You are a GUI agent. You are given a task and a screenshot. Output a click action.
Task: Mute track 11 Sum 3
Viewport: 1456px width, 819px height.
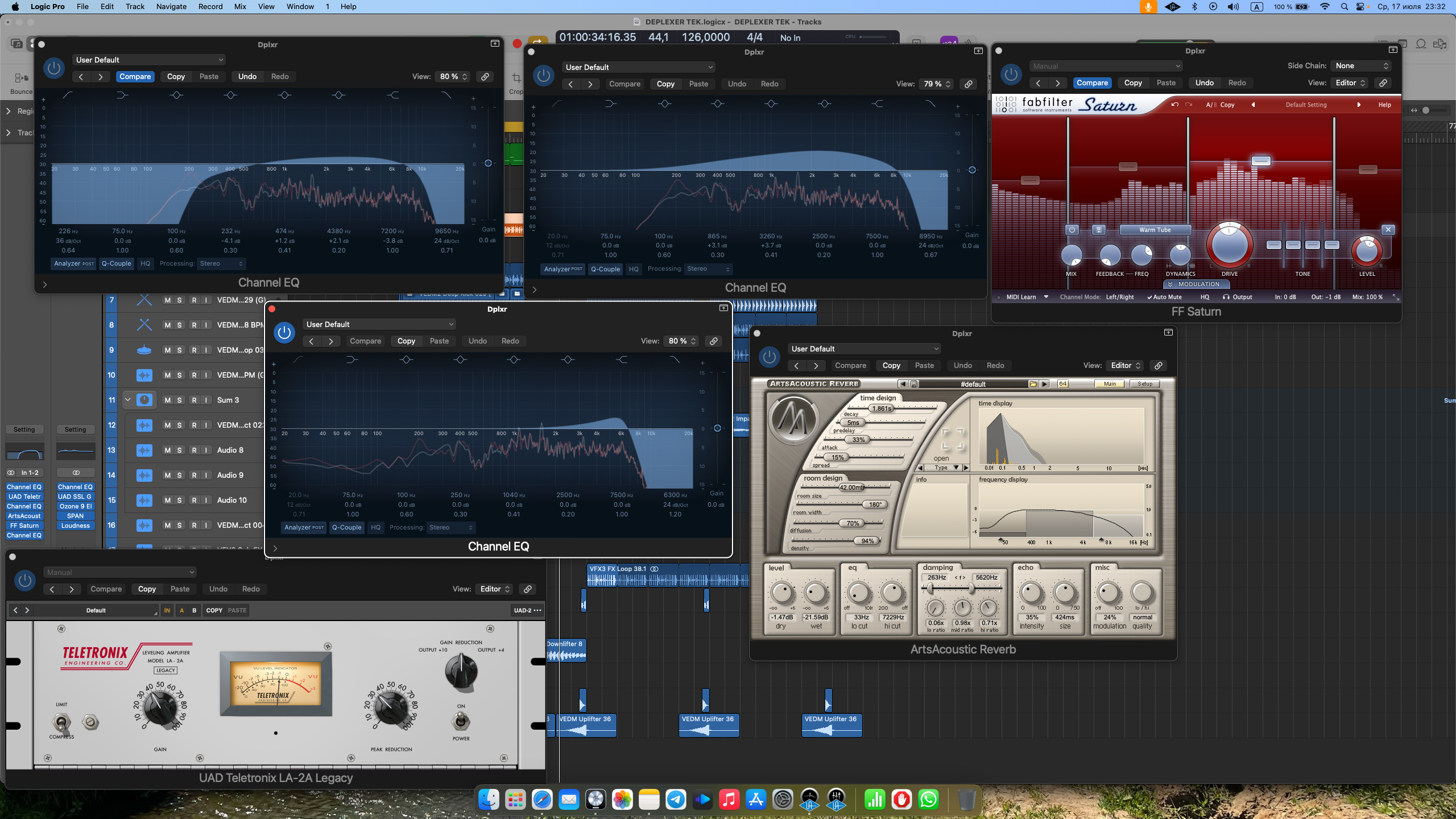point(167,400)
